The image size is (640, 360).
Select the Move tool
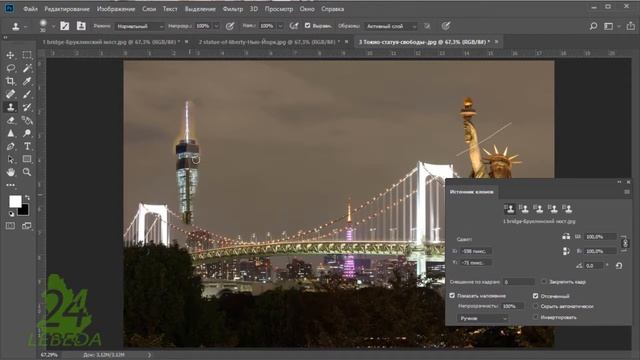pyautogui.click(x=11, y=55)
